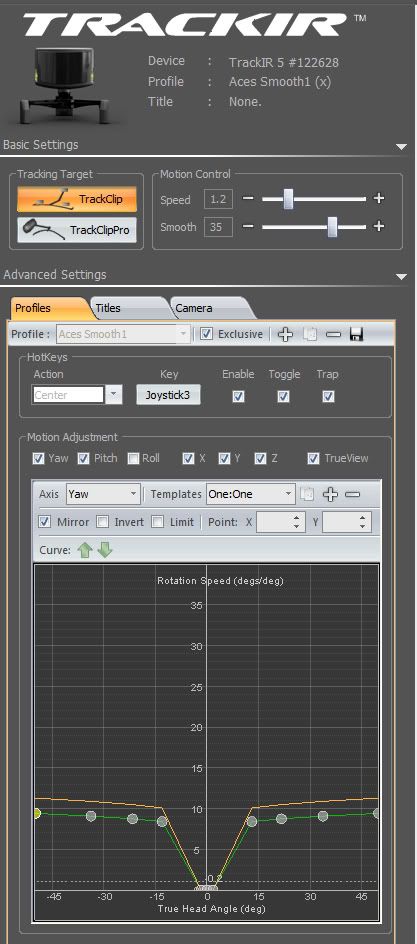The image size is (417, 944).
Task: Toggle the Z axis checkbox
Action: coord(261,459)
